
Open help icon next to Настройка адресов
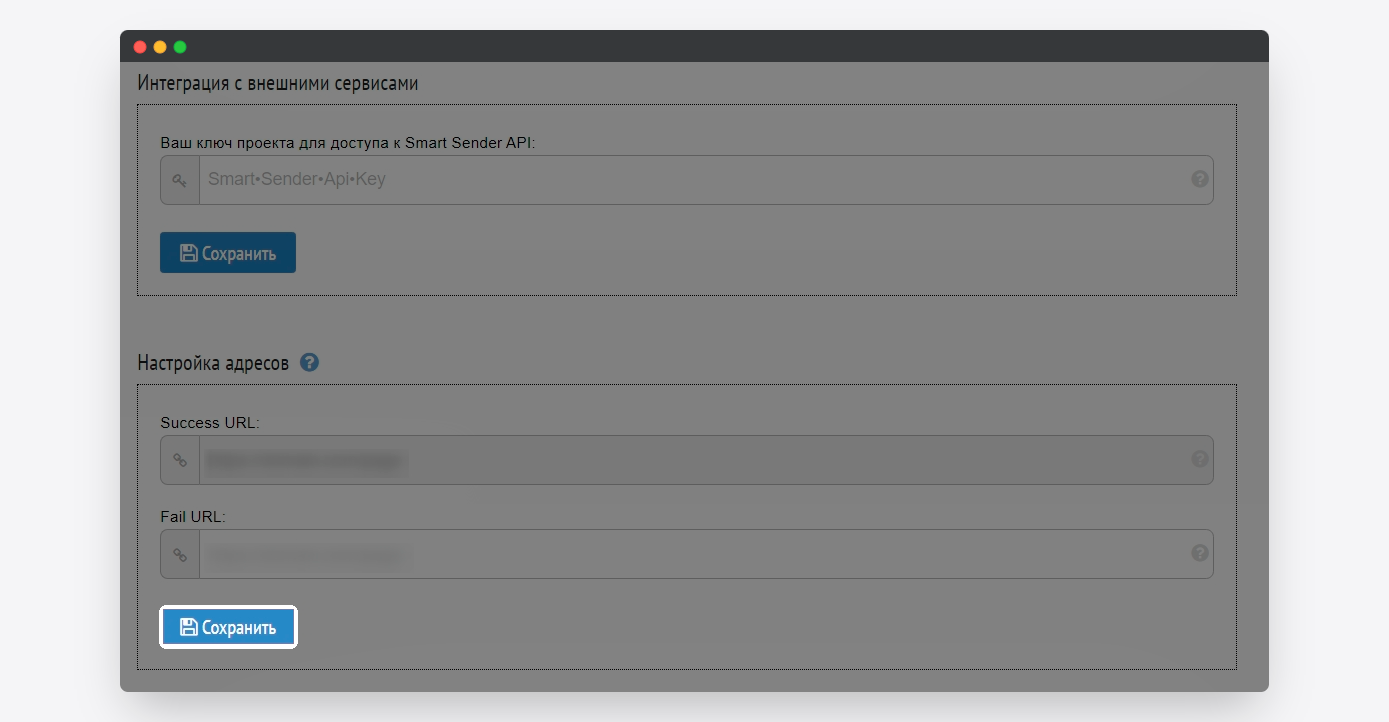pyautogui.click(x=310, y=362)
